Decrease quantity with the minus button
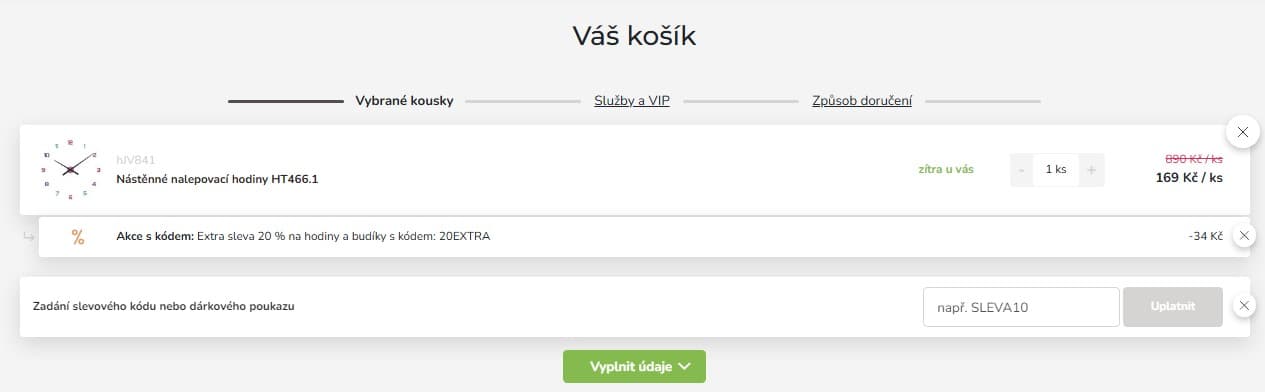1265x392 pixels. [1021, 170]
